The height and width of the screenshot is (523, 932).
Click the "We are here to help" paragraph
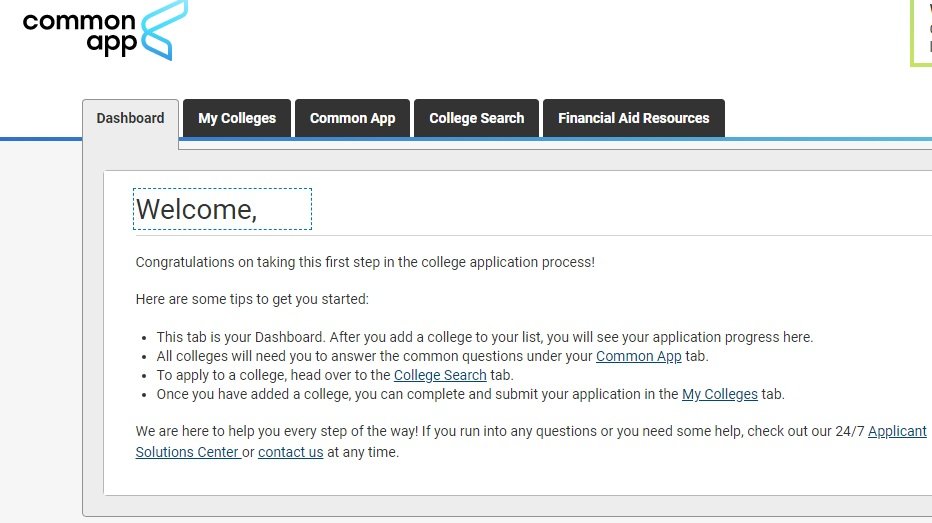coord(531,441)
